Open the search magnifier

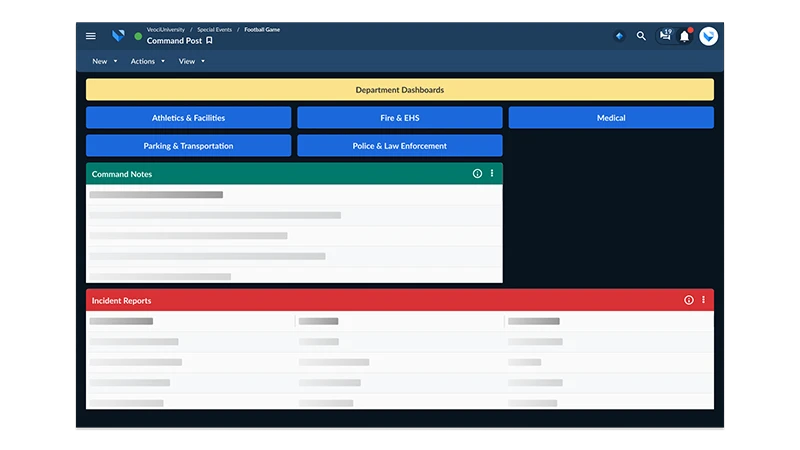pyautogui.click(x=641, y=36)
